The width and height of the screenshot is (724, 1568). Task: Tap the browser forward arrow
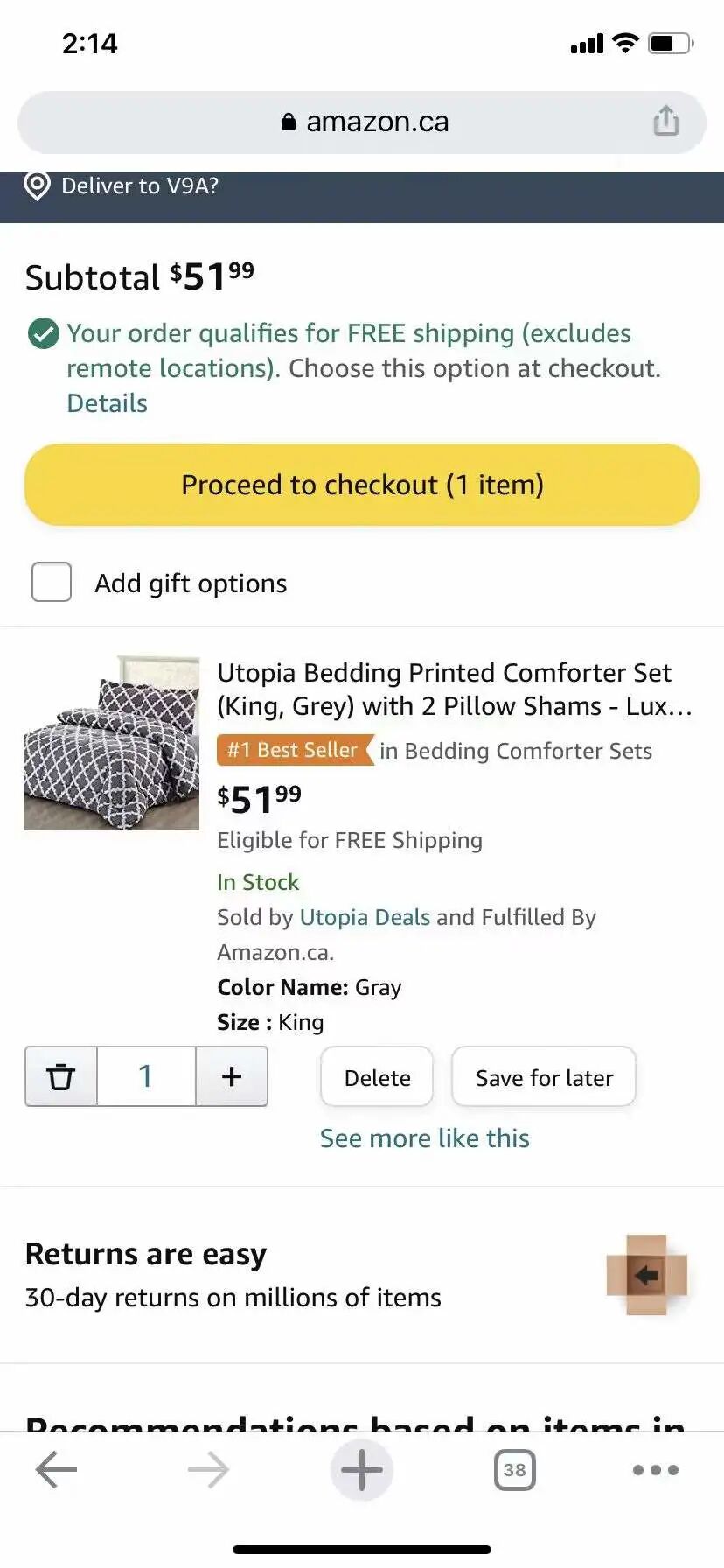208,1470
